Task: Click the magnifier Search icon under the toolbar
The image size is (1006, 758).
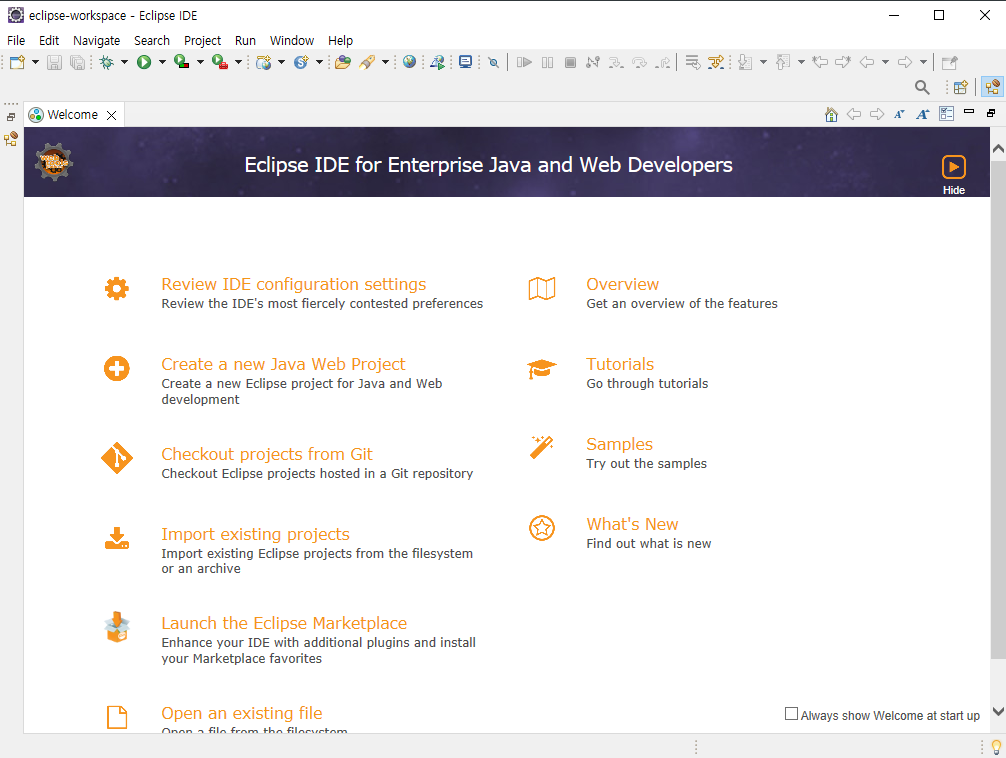Action: click(x=922, y=87)
